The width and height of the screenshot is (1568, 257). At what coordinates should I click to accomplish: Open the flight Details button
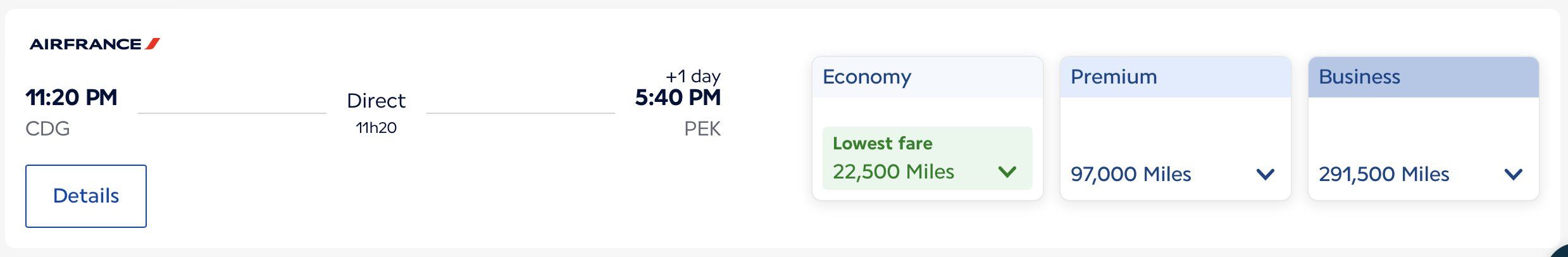click(86, 196)
